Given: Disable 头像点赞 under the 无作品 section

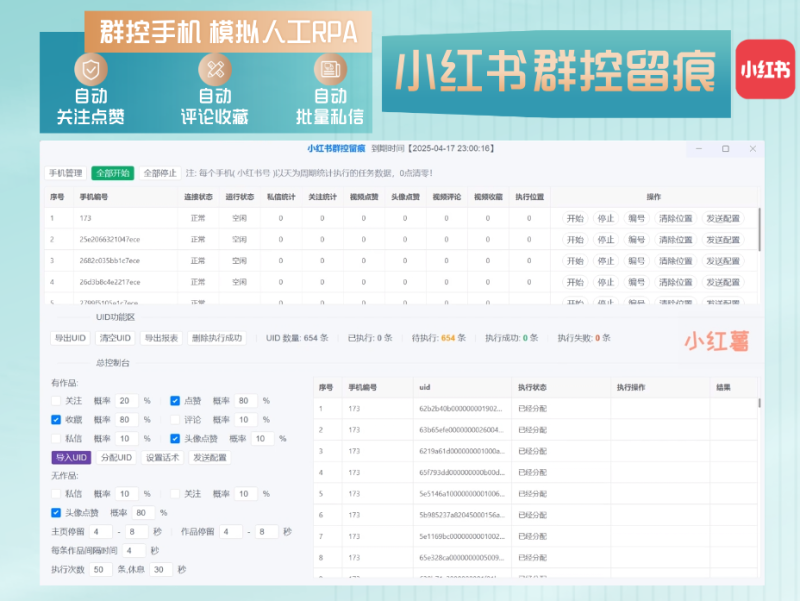Looking at the screenshot, I should (x=55, y=512).
